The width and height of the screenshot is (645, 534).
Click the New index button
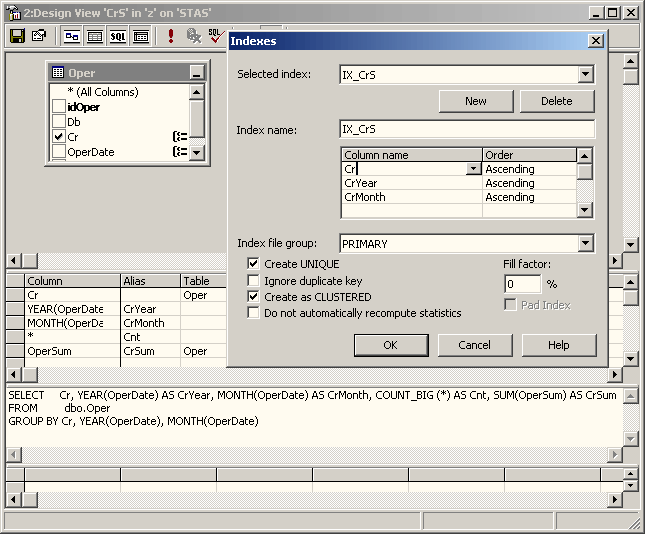pos(476,101)
